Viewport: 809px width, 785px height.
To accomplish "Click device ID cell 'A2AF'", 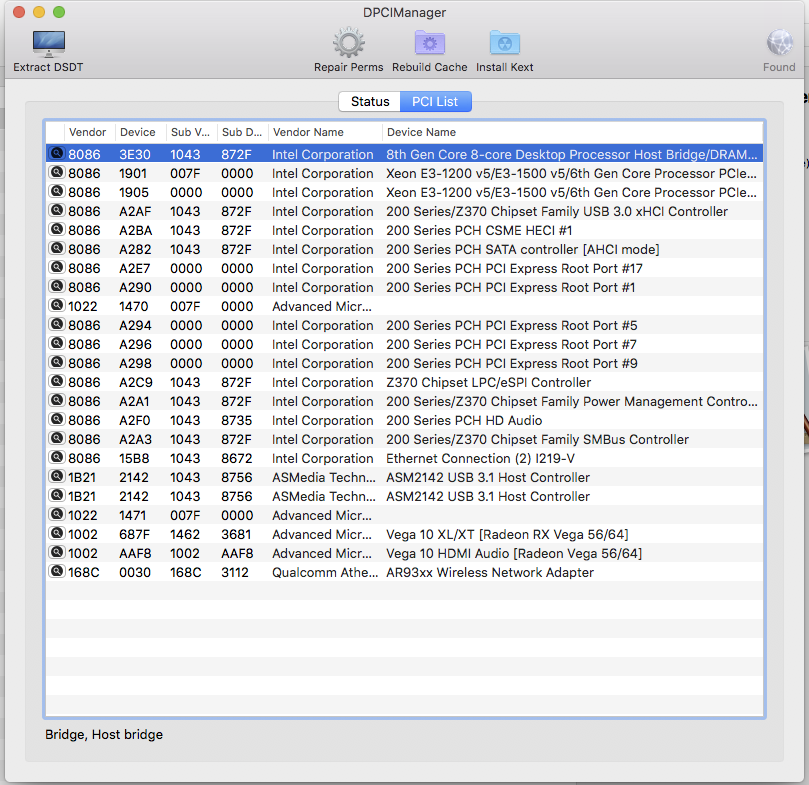I will point(135,212).
